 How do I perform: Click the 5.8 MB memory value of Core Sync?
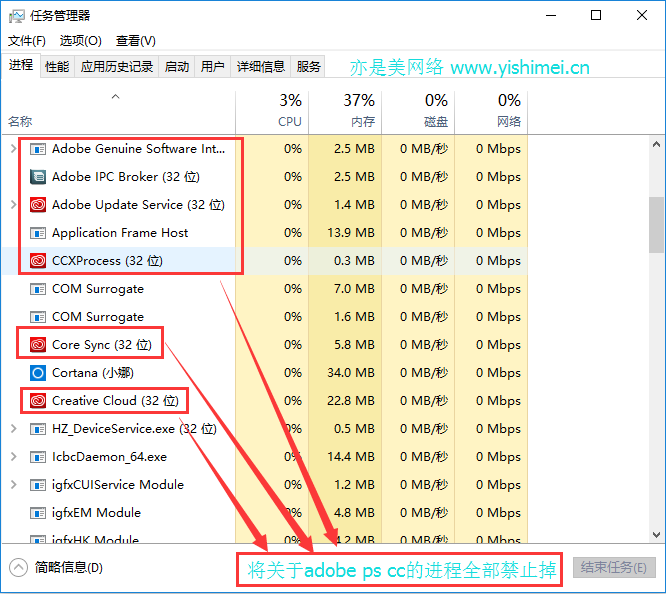point(354,345)
